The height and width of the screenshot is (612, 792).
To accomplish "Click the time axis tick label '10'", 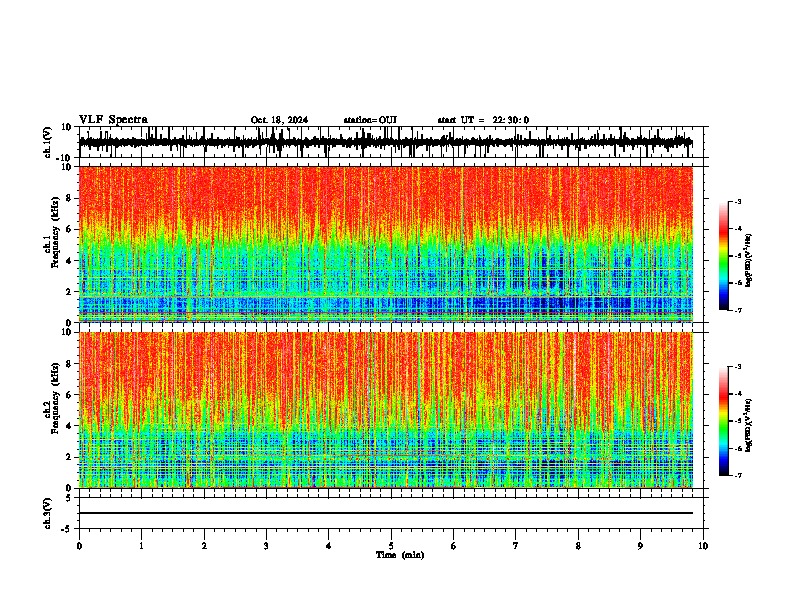I will pos(703,546).
